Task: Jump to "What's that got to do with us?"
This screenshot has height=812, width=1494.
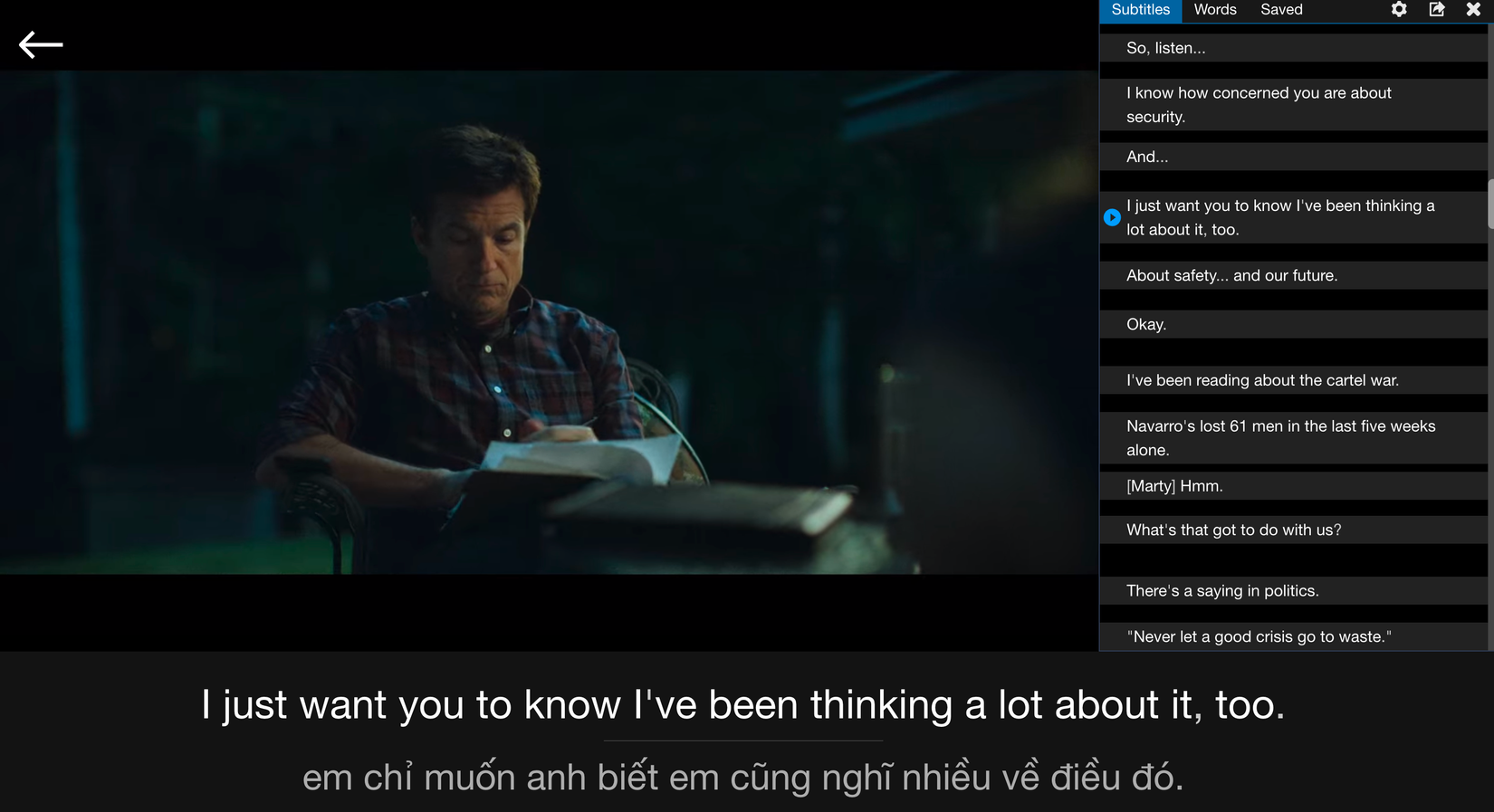Action: click(x=1294, y=530)
